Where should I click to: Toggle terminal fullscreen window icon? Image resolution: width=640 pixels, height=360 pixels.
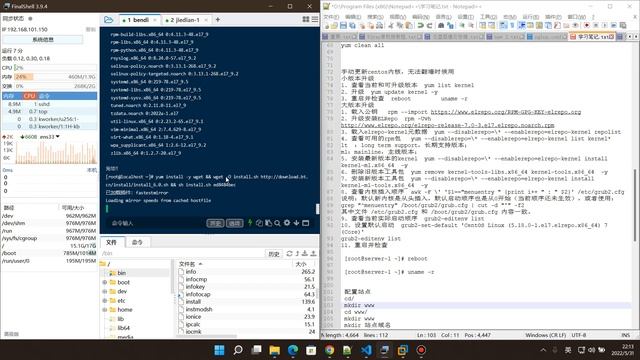[305, 223]
